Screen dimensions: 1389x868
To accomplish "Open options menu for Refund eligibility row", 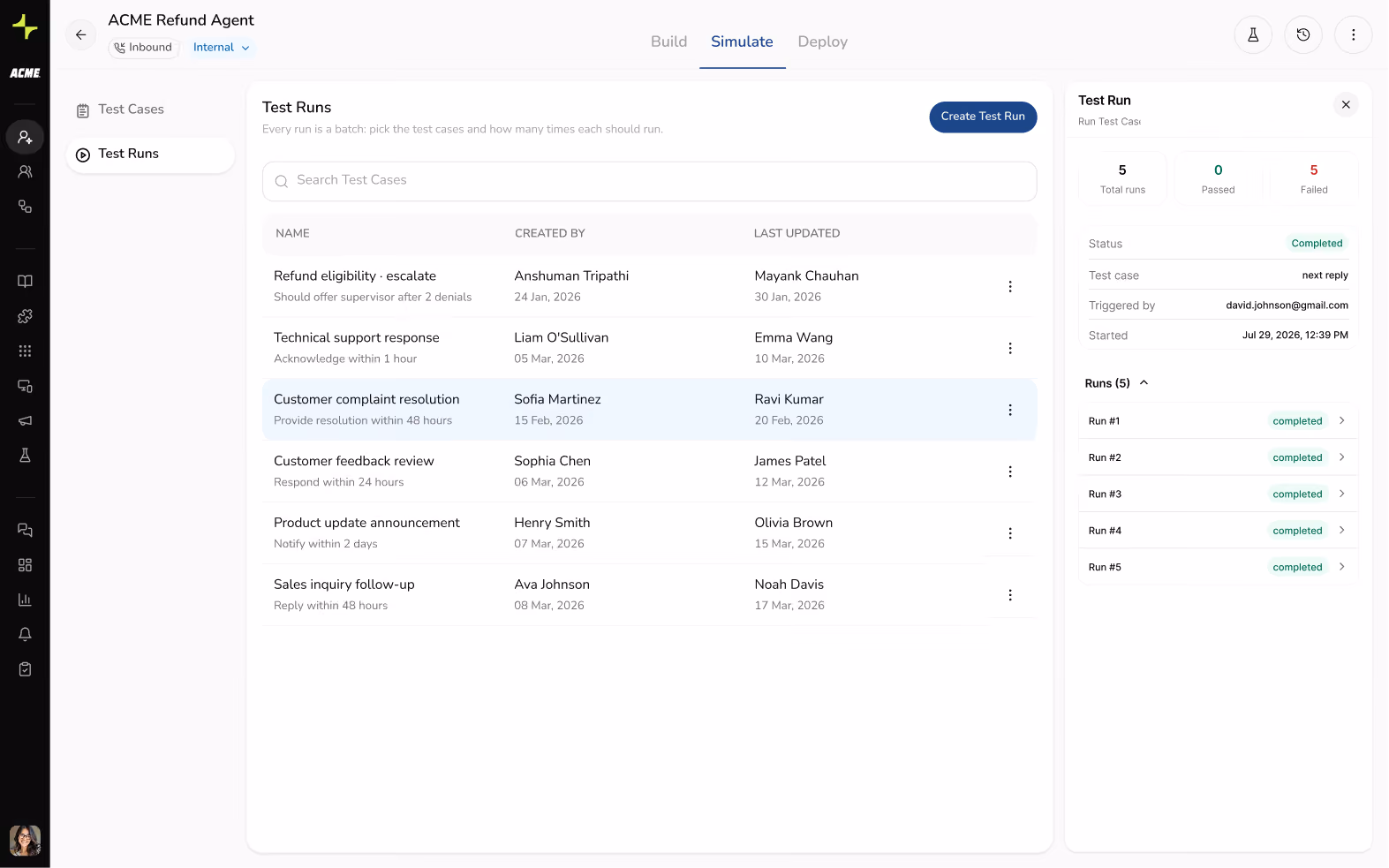I will tap(1010, 286).
